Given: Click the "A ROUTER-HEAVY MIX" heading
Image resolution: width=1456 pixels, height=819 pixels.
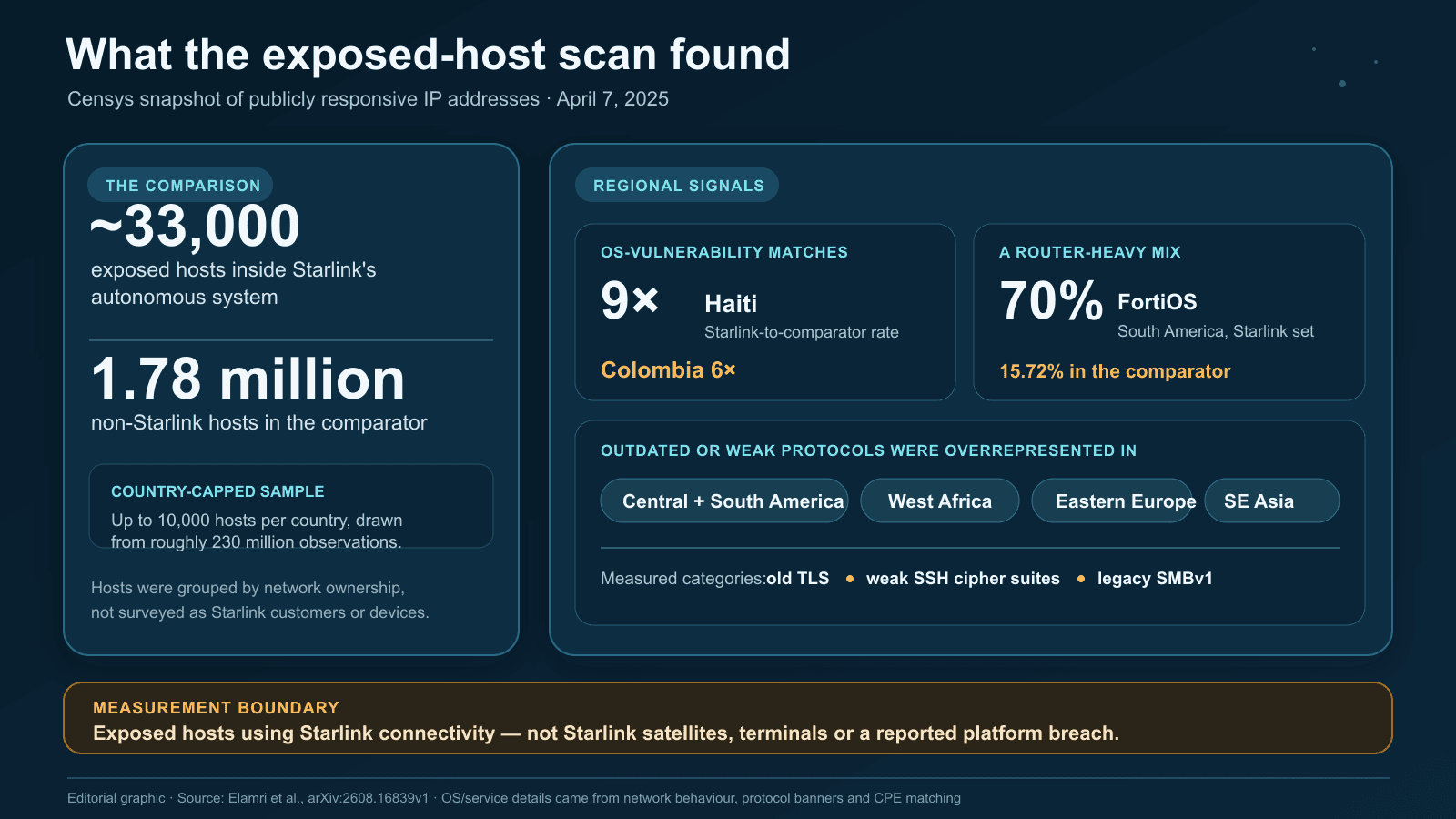Looking at the screenshot, I should coord(1089,252).
